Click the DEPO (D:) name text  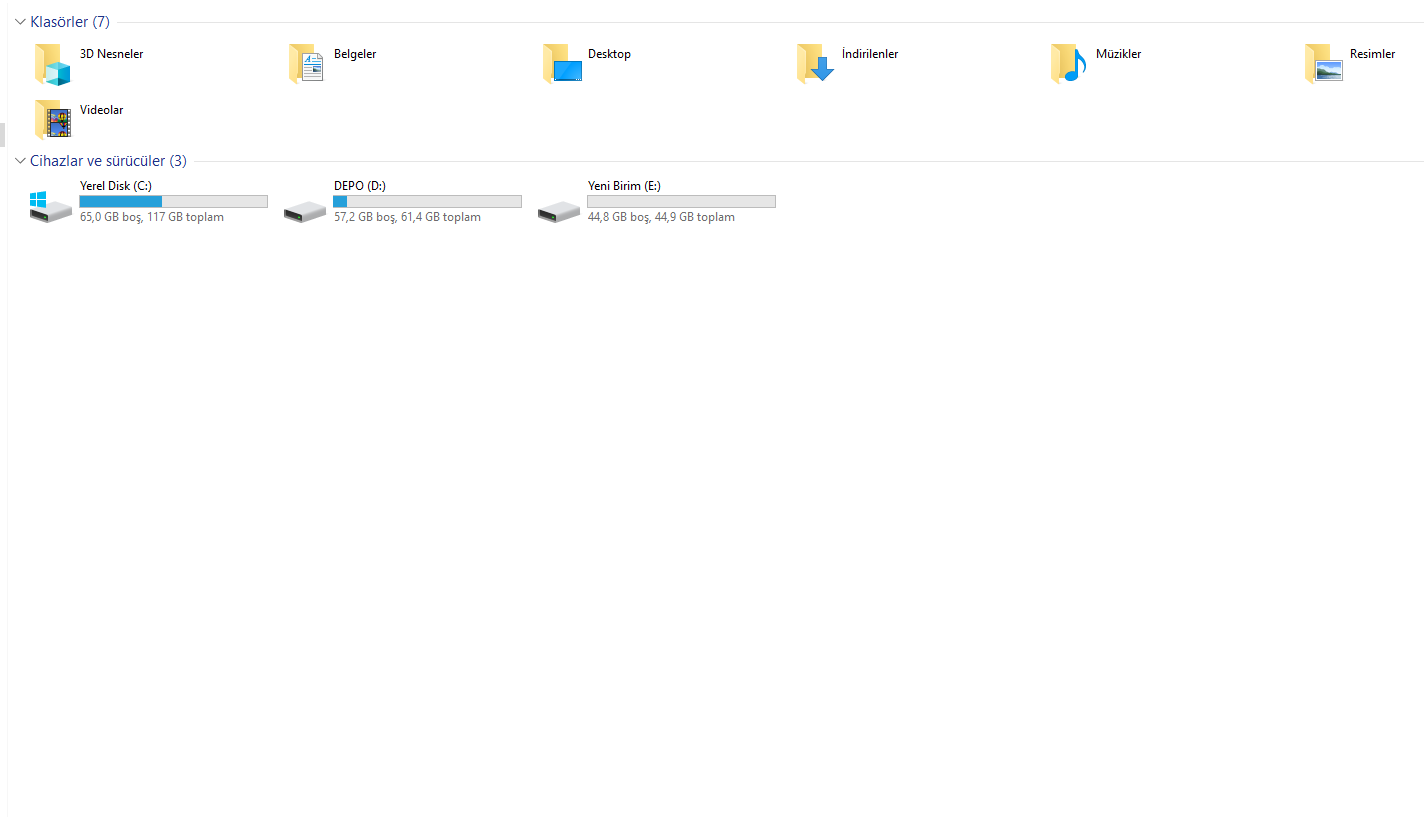[x=360, y=186]
